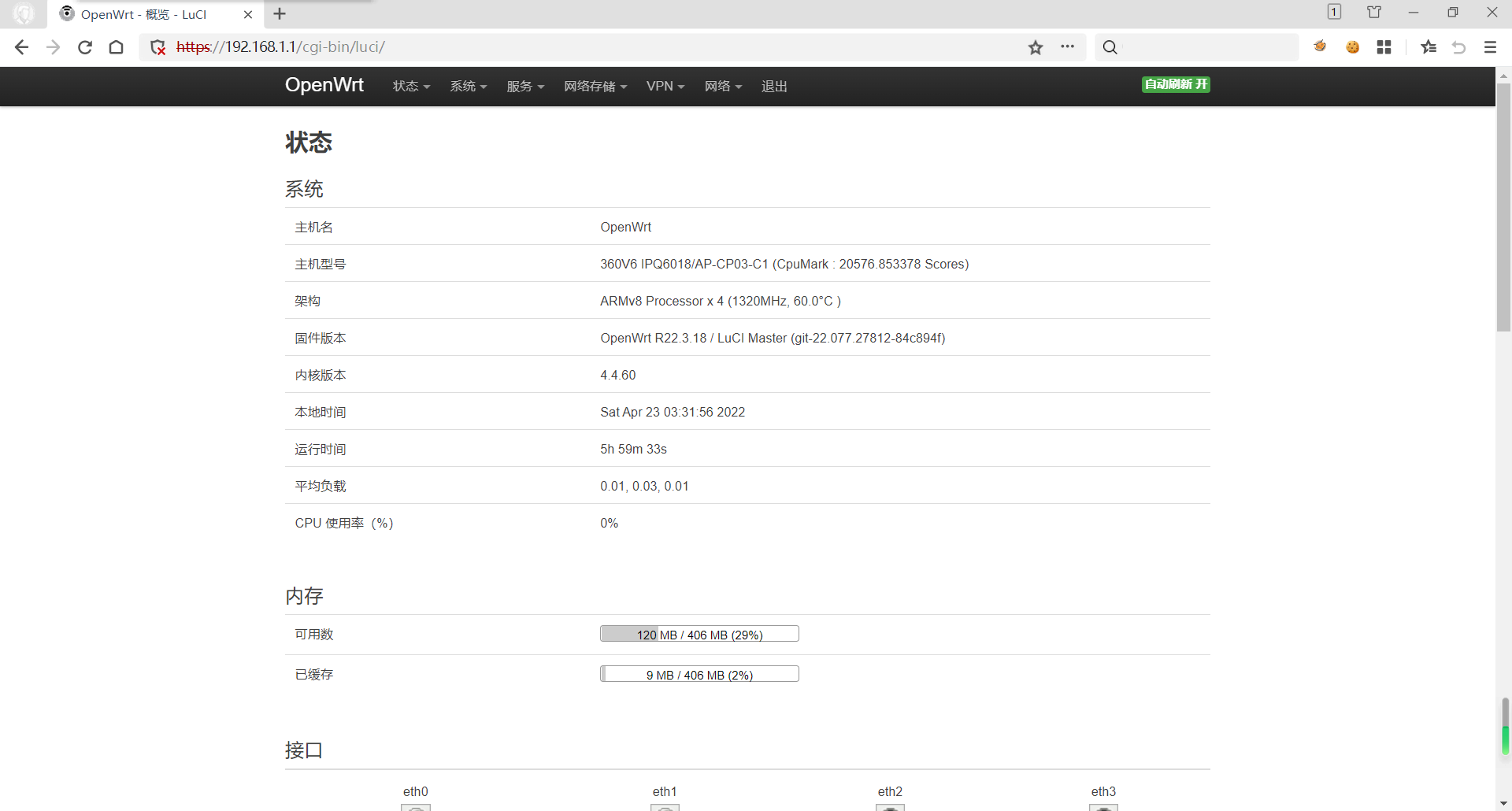The image size is (1512, 811).
Task: Click the search magnifier icon
Action: click(1110, 47)
